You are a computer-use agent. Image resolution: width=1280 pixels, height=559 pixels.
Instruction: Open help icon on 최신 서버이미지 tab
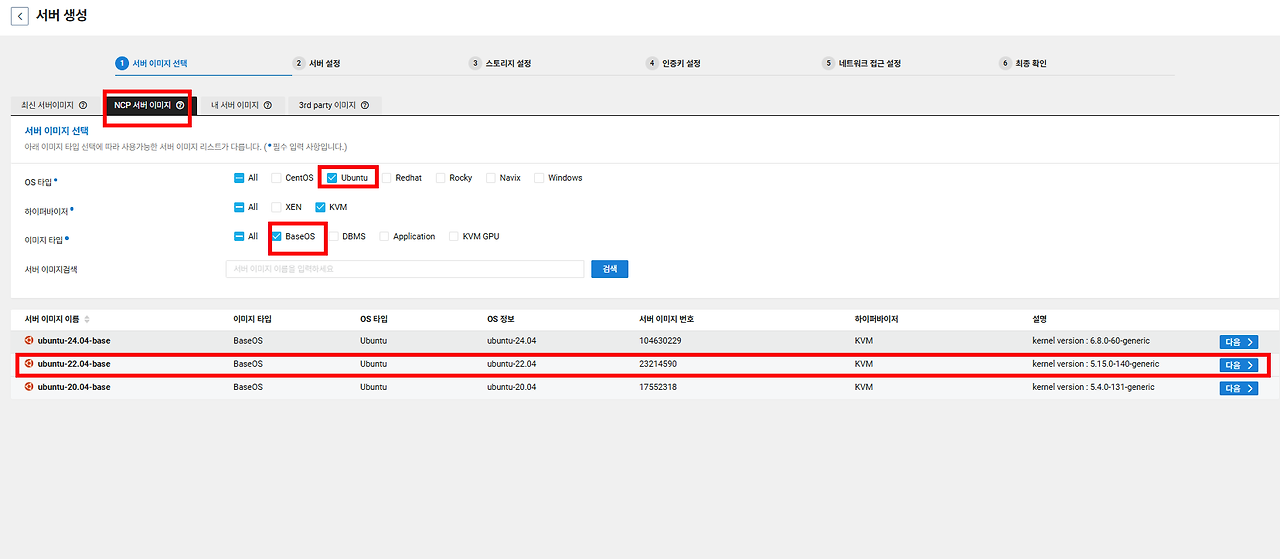83,105
